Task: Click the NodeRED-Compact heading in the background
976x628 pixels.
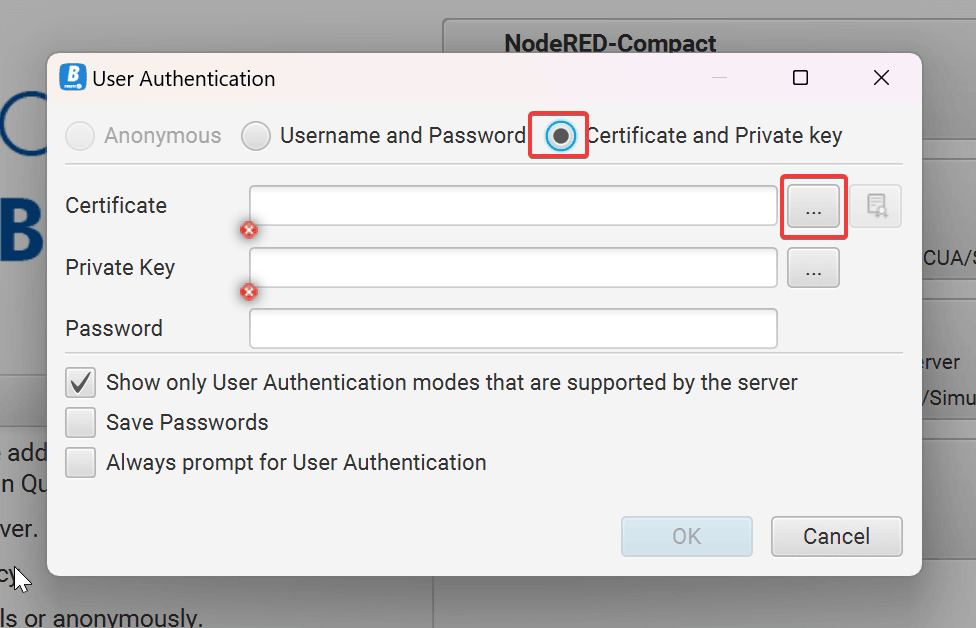Action: pyautogui.click(x=610, y=43)
